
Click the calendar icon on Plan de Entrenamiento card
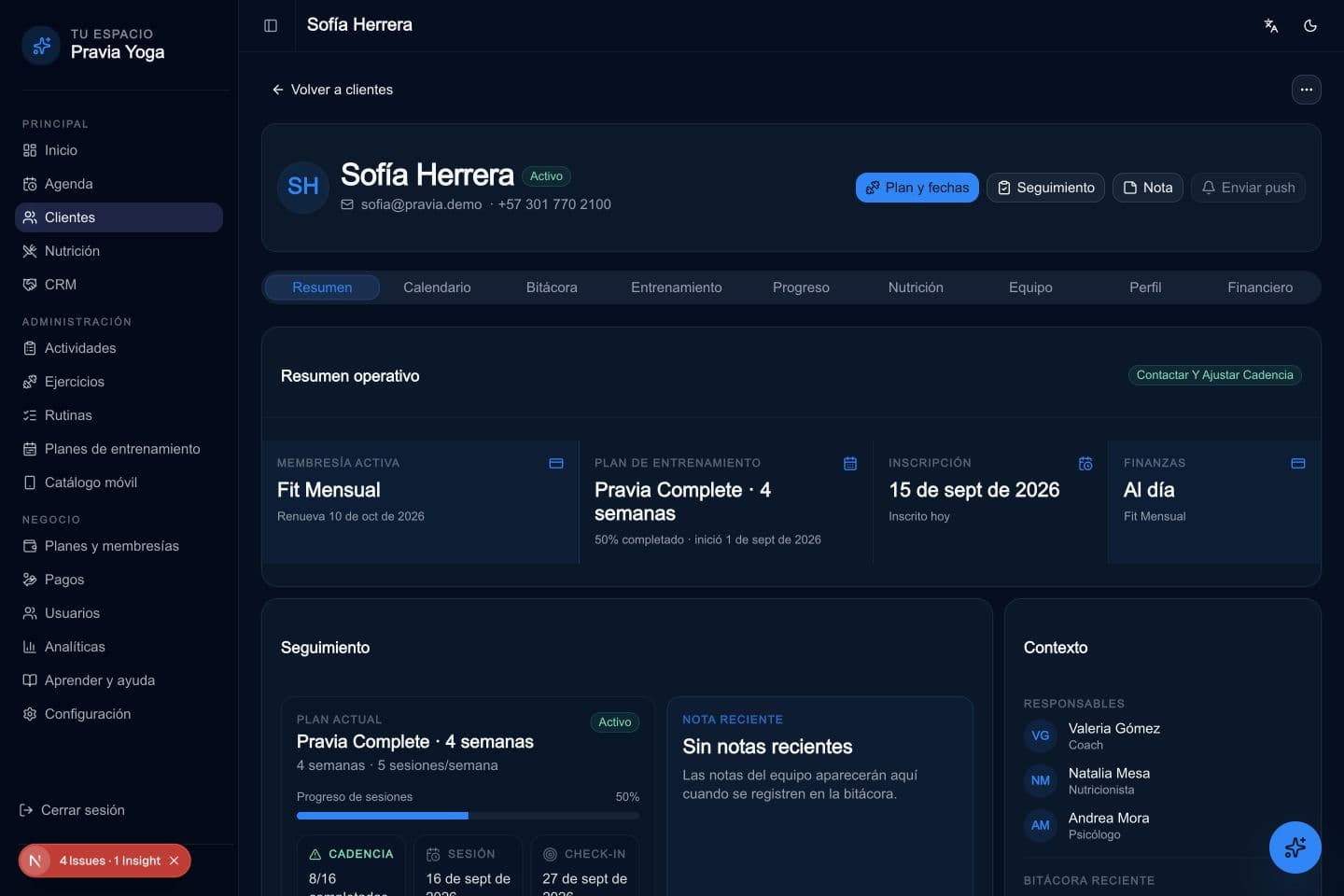(x=850, y=464)
